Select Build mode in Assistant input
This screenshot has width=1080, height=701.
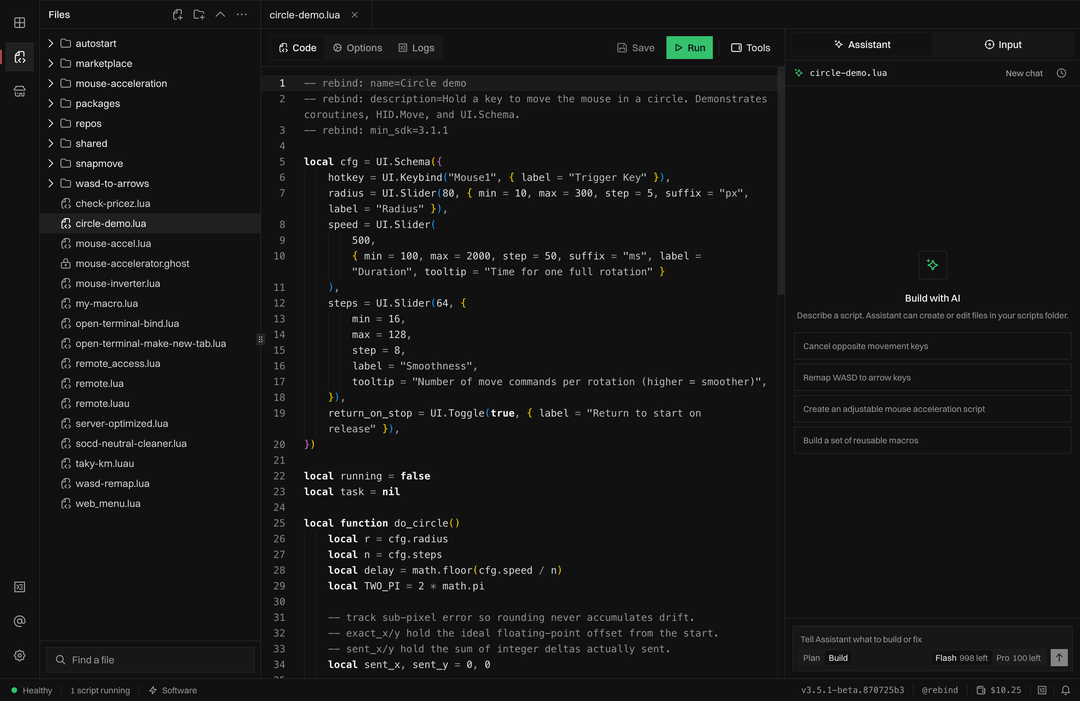(838, 658)
